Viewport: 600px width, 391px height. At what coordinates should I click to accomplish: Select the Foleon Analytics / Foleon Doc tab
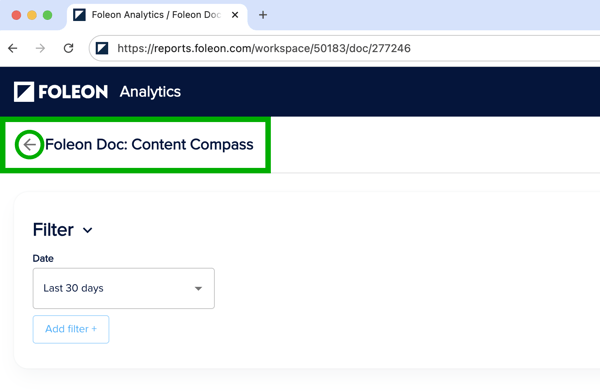(157, 15)
